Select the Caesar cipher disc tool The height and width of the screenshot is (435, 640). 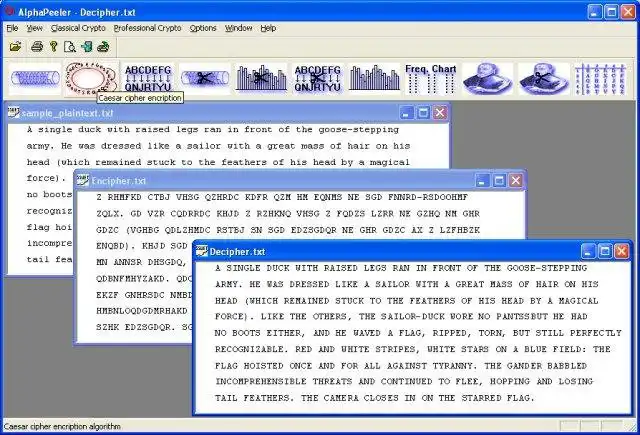click(91, 78)
